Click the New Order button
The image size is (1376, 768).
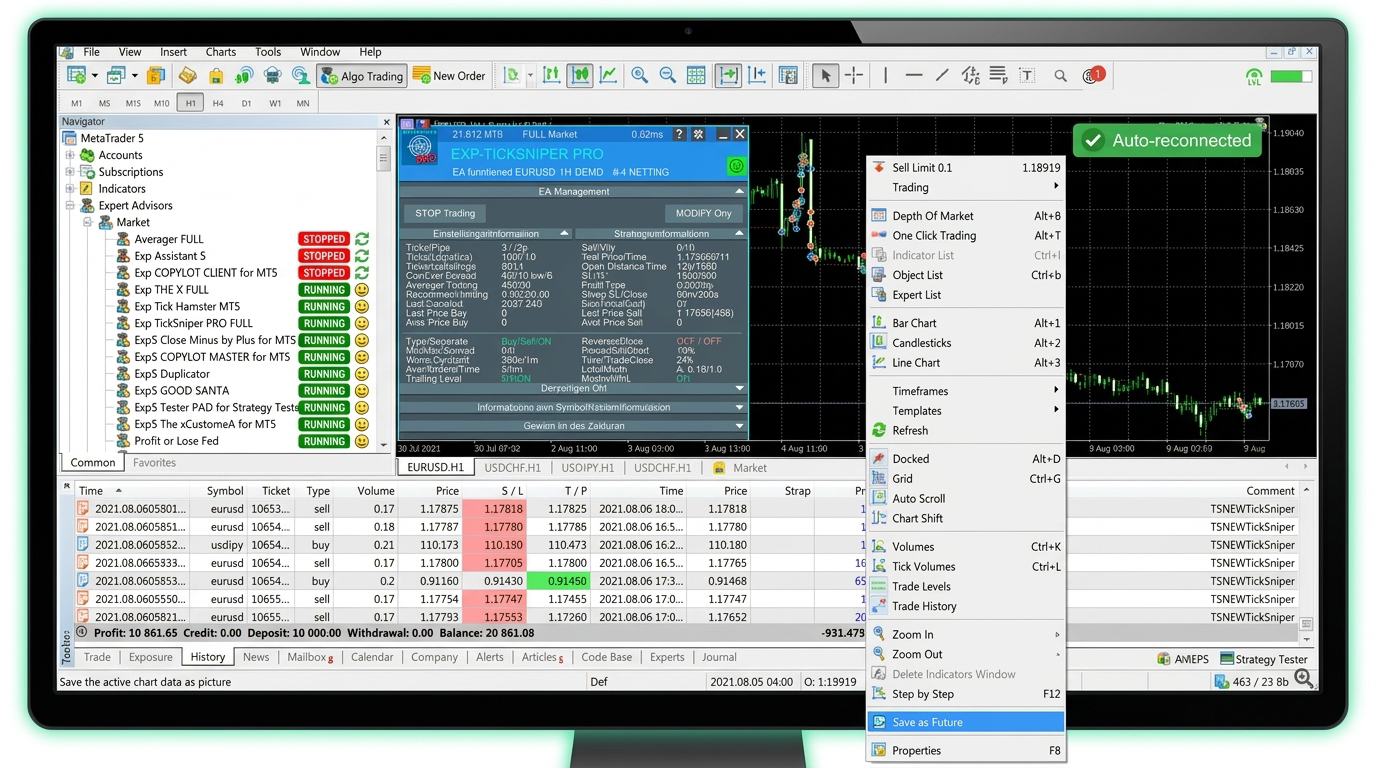tap(449, 75)
